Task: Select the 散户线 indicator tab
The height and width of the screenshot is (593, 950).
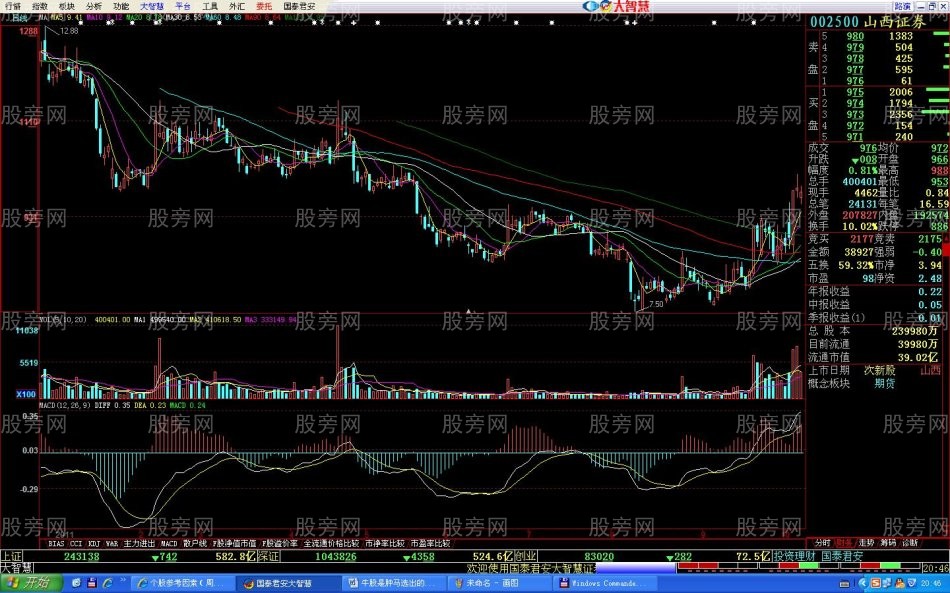Action: point(195,543)
